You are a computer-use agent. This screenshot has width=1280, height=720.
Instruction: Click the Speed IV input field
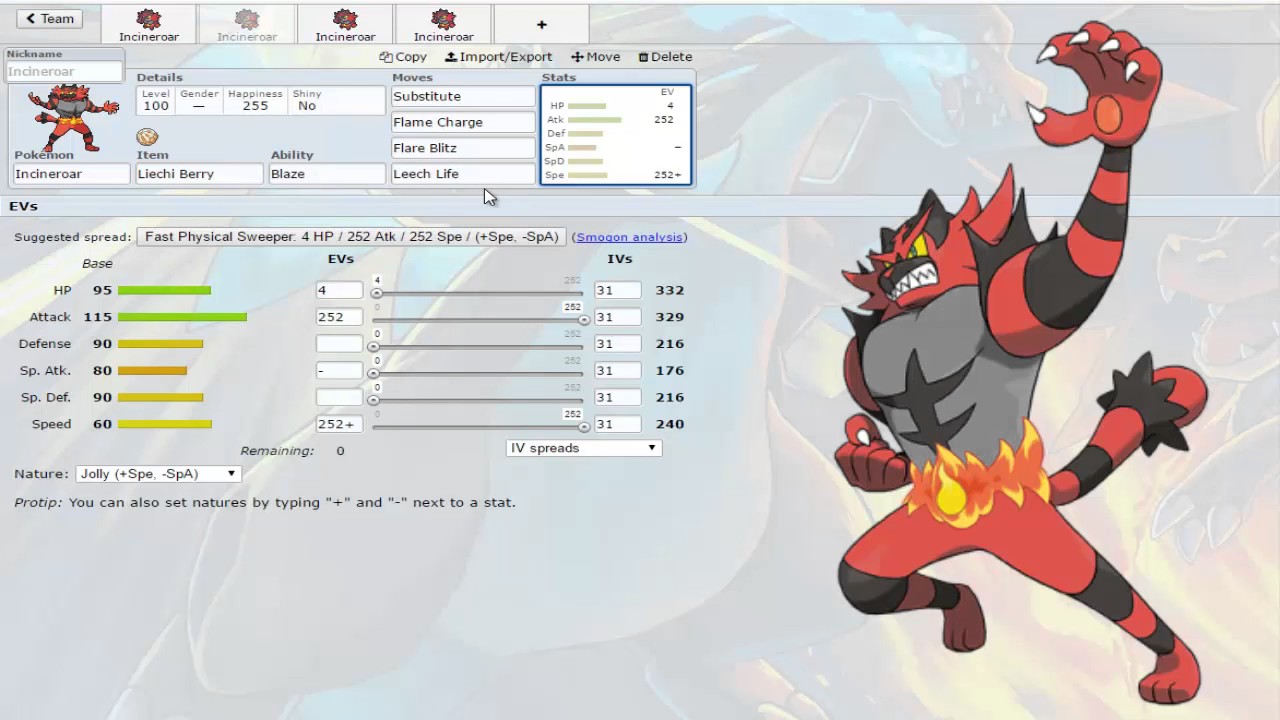coord(617,424)
